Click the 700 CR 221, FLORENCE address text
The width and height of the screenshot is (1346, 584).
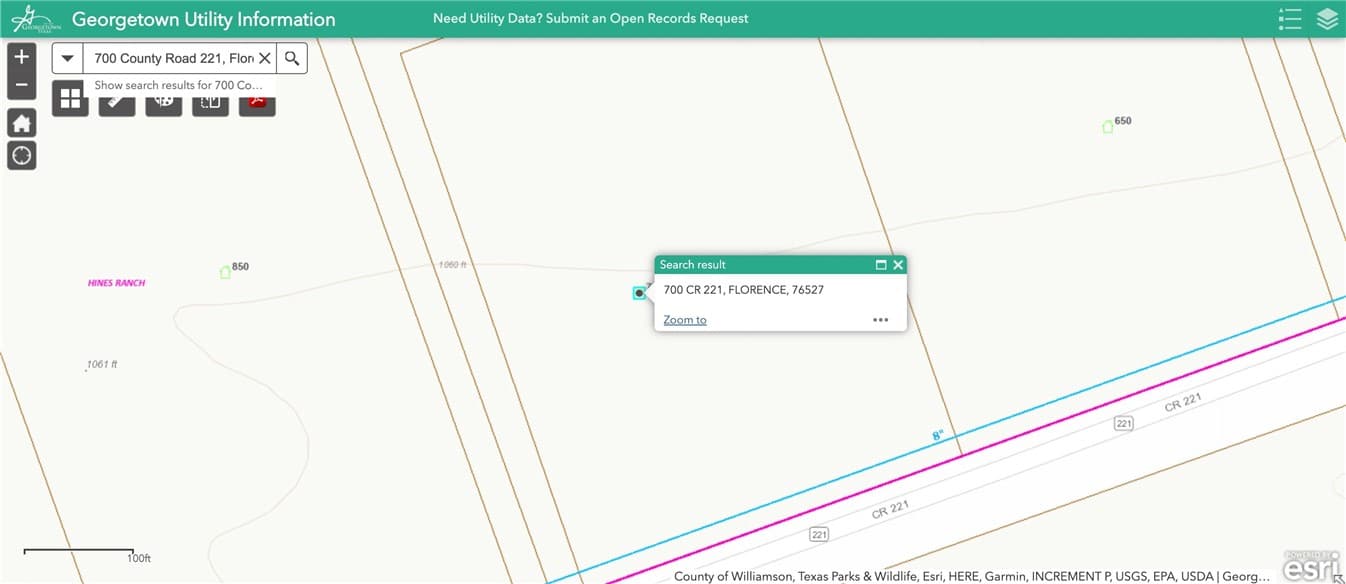[x=744, y=290]
